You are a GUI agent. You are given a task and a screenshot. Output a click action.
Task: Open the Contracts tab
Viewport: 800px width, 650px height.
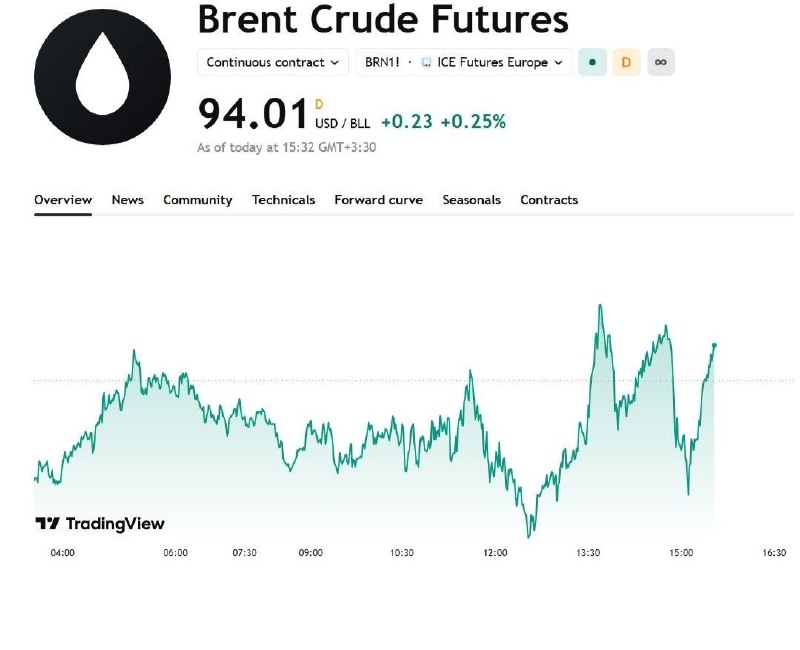click(549, 200)
